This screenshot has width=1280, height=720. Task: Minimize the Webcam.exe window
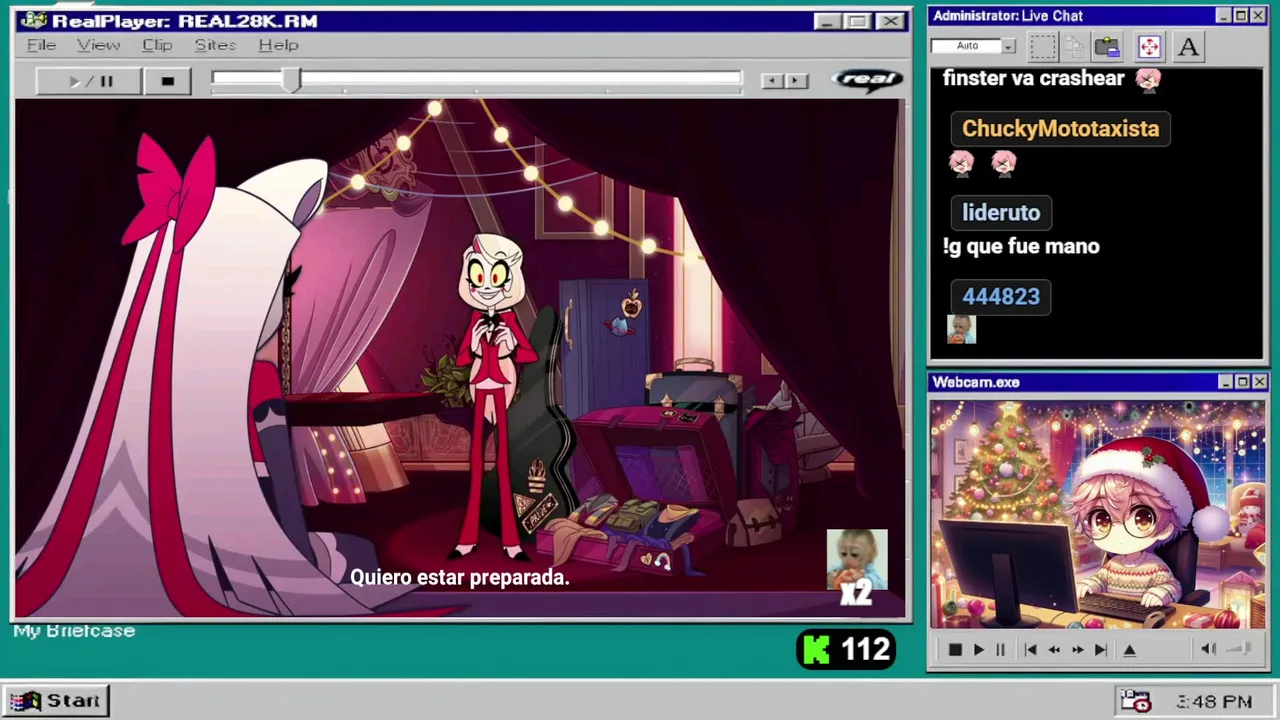(x=1225, y=382)
